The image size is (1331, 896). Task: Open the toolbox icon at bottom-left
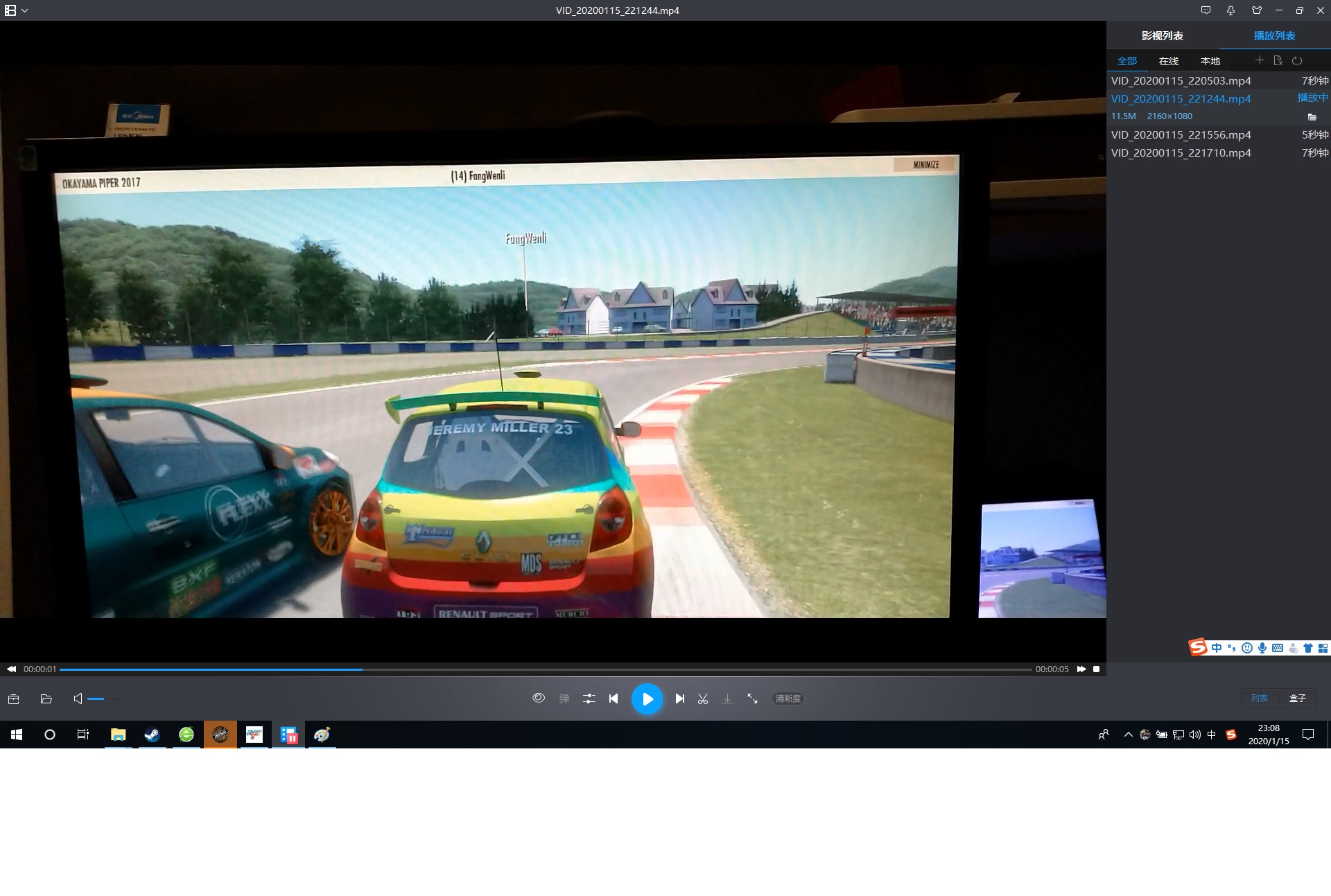[13, 699]
